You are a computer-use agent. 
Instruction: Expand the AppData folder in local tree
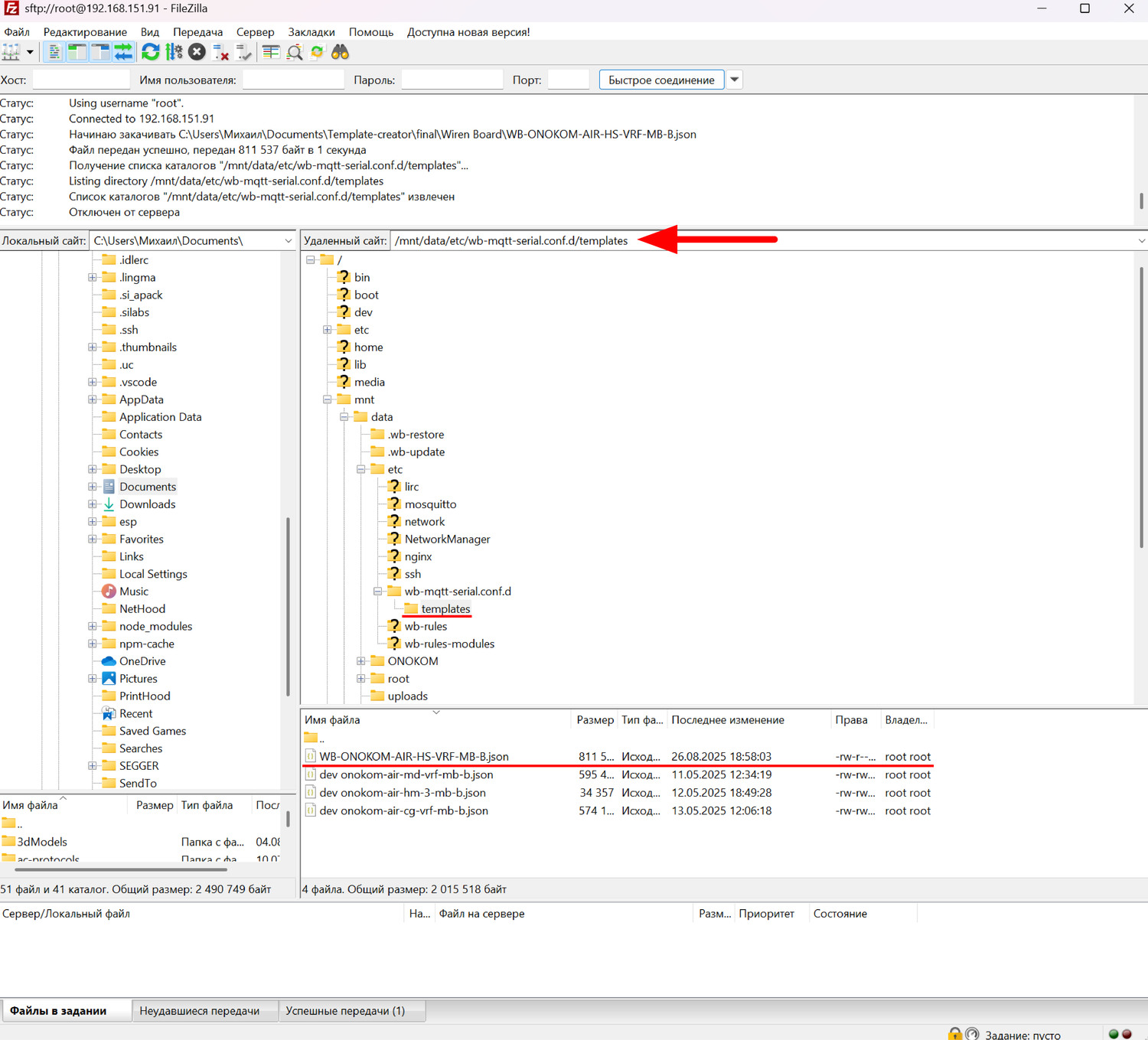(93, 399)
